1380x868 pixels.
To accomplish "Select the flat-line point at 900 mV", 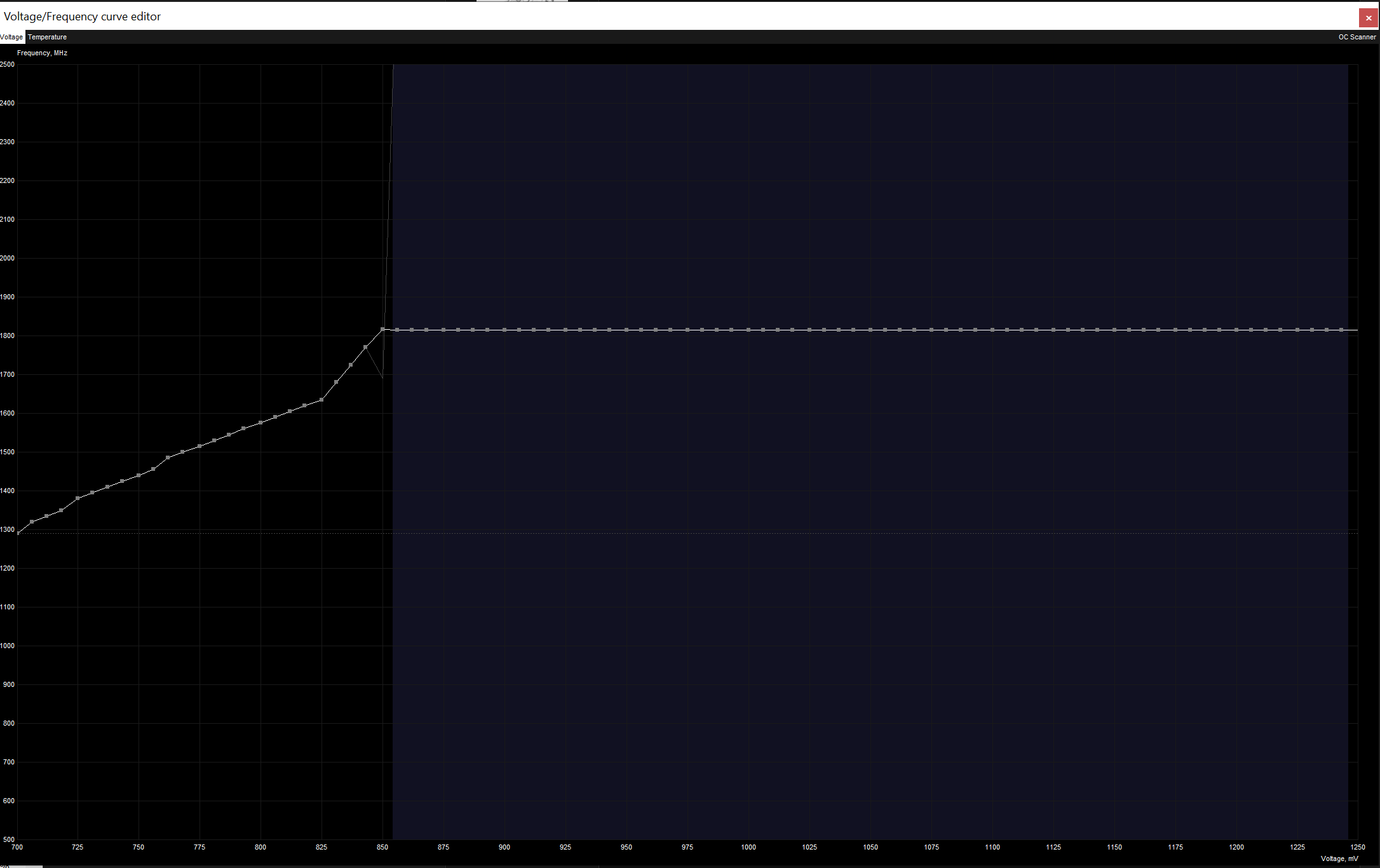I will pyautogui.click(x=504, y=330).
